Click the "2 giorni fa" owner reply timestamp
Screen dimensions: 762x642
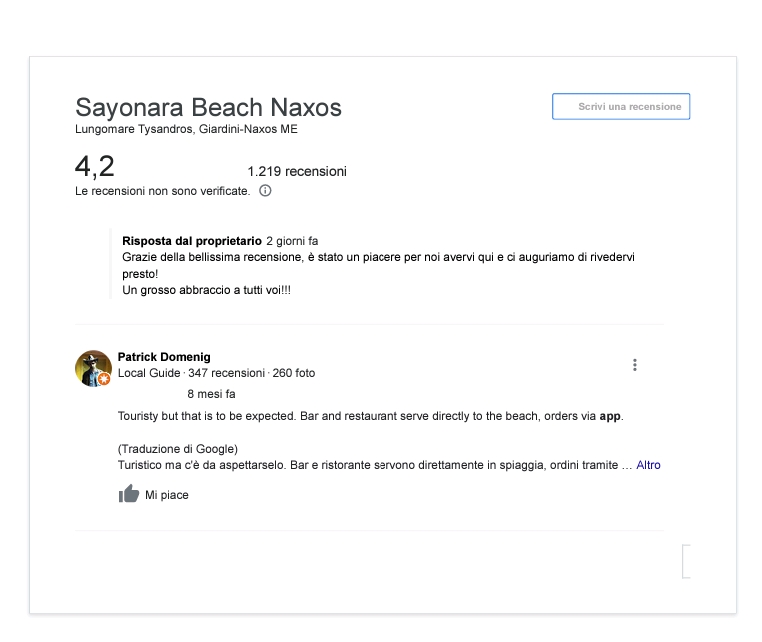(292, 241)
